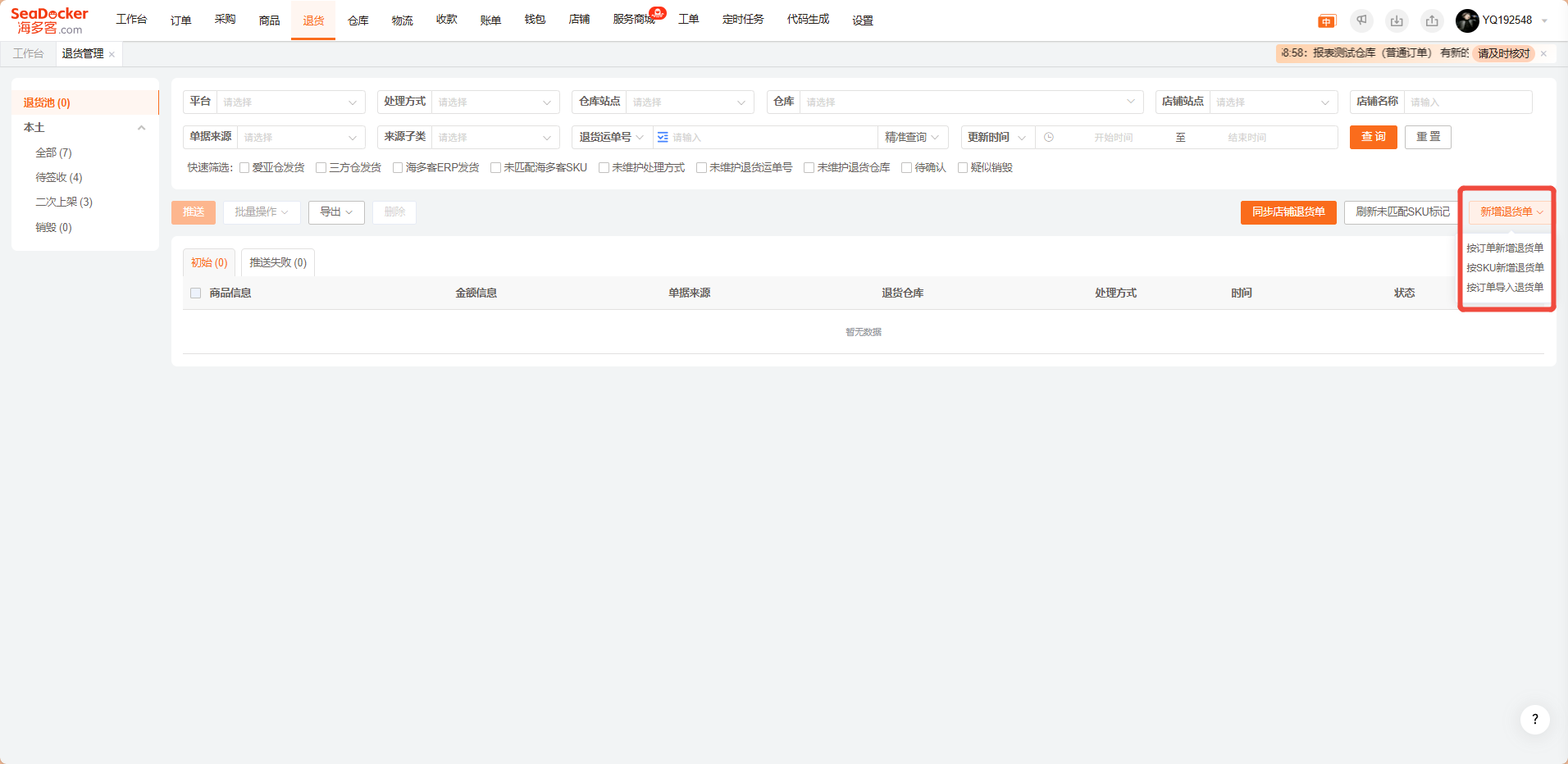The width and height of the screenshot is (1568, 764).
Task: Dismiss the notification banner
Action: (x=1543, y=53)
